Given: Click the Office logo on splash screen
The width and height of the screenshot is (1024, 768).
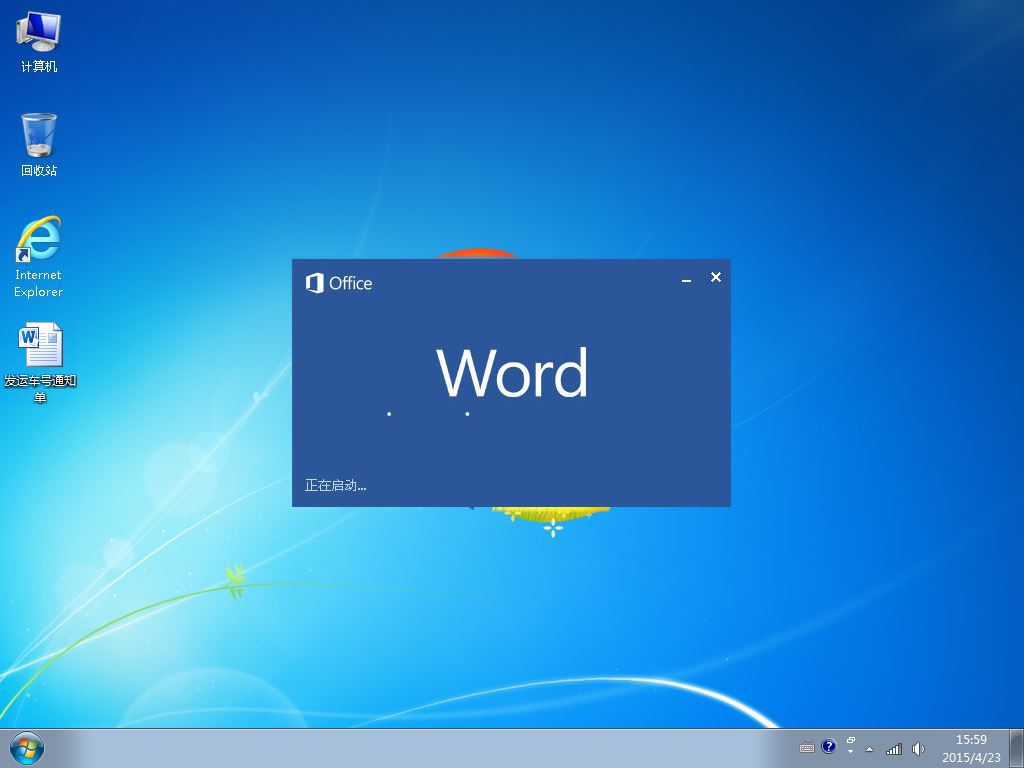Looking at the screenshot, I should tap(339, 283).
